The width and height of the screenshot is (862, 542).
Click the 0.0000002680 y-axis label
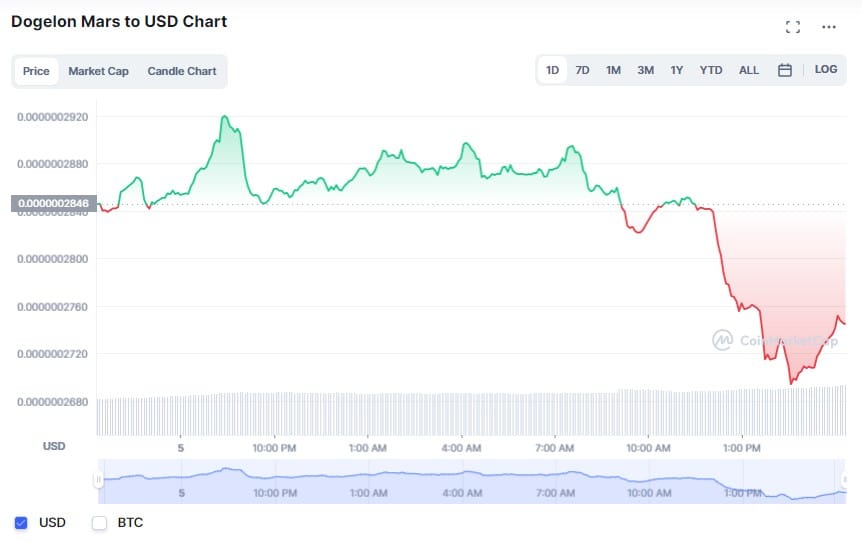52,402
